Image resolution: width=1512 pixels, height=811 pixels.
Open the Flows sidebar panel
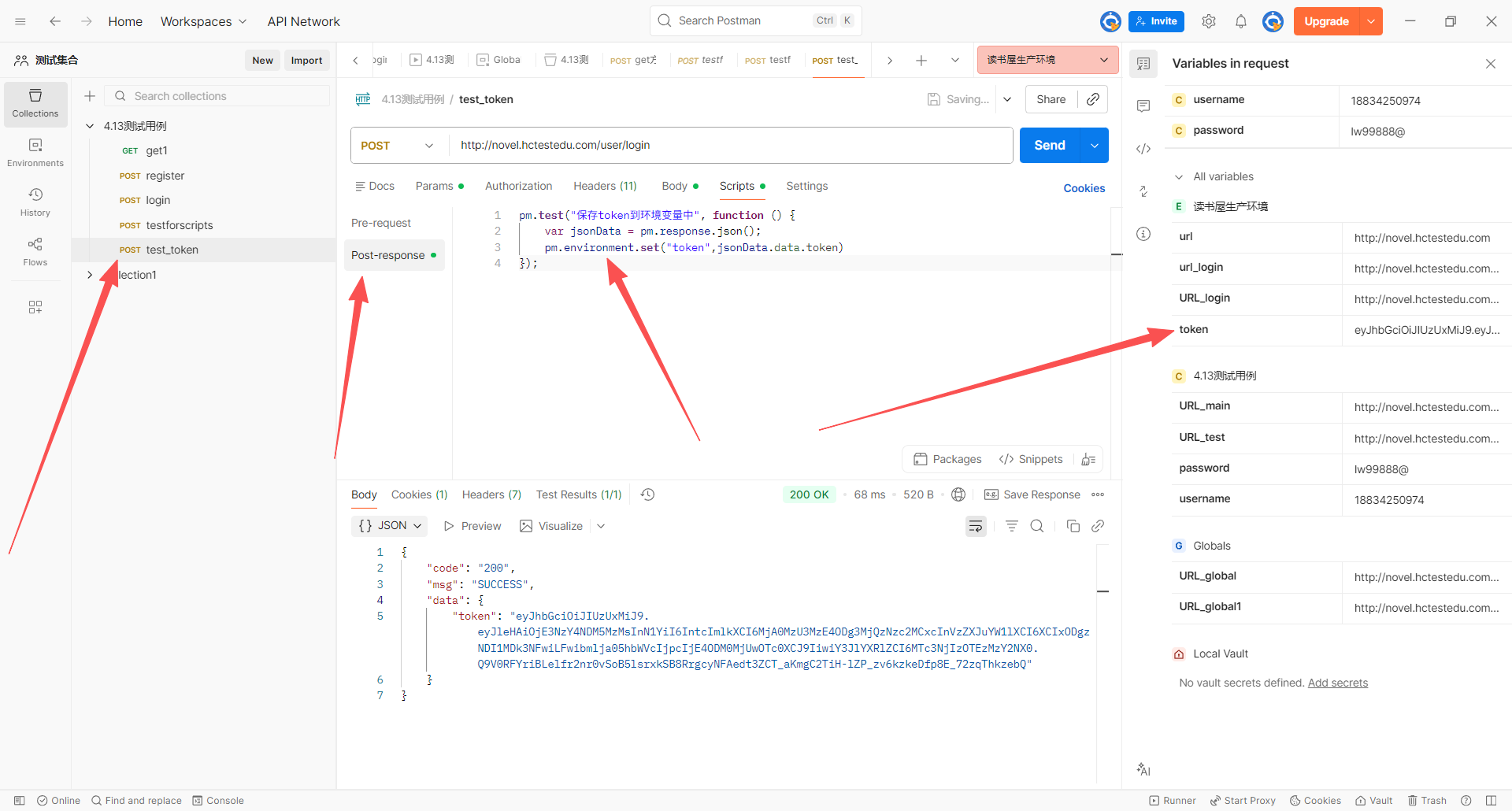click(35, 252)
